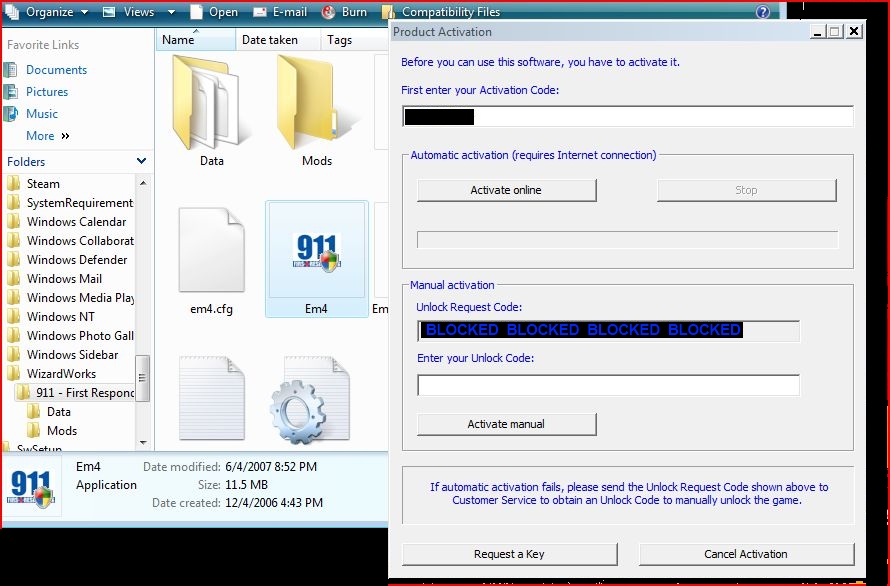Select the Mods folder icon in file view
The image size is (890, 586).
click(x=316, y=102)
